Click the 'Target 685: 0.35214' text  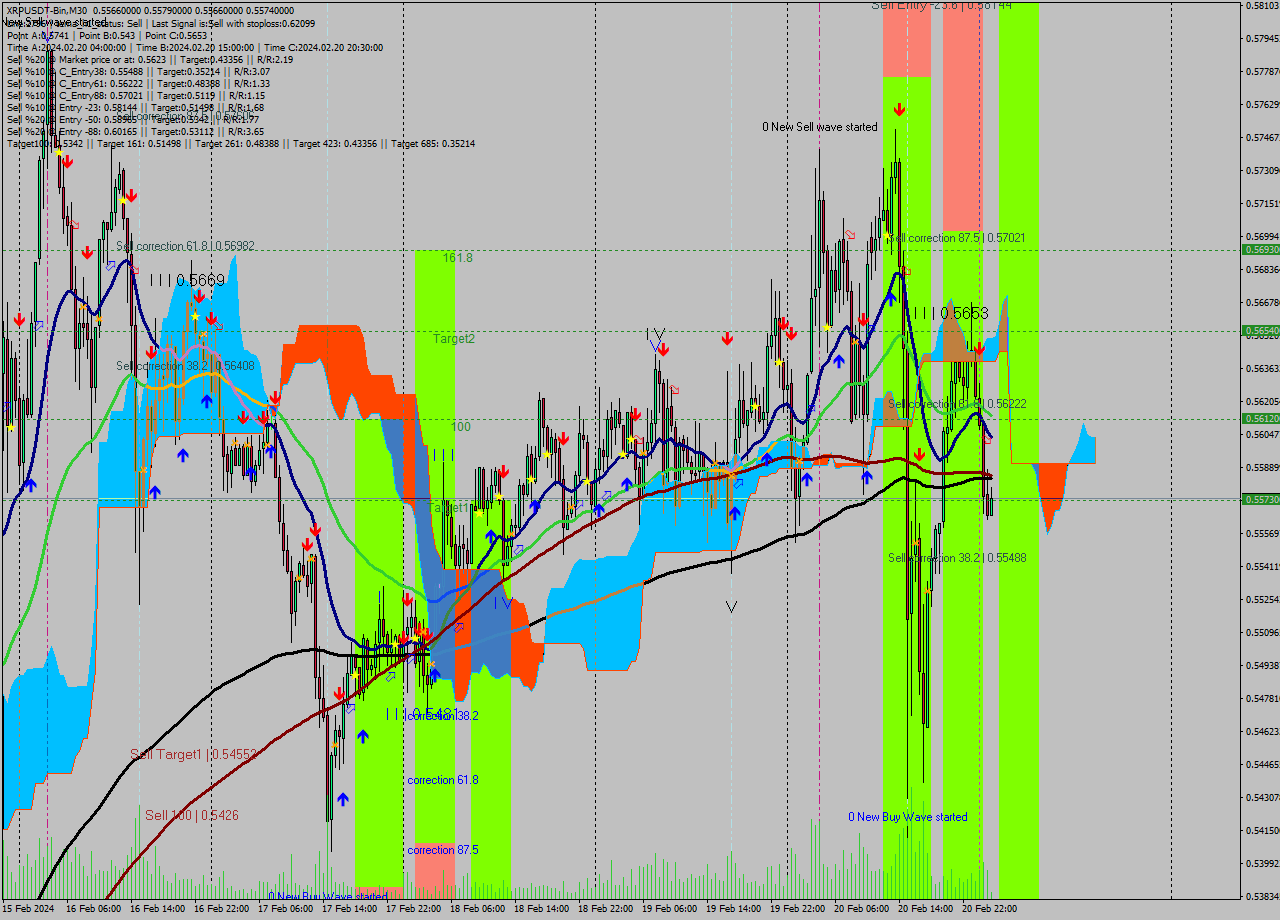click(433, 144)
